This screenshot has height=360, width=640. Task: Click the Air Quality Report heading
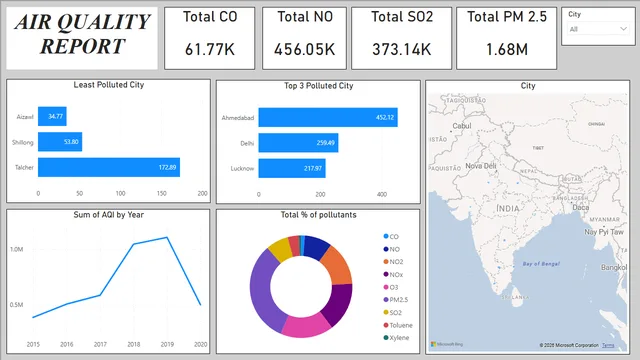(82, 34)
